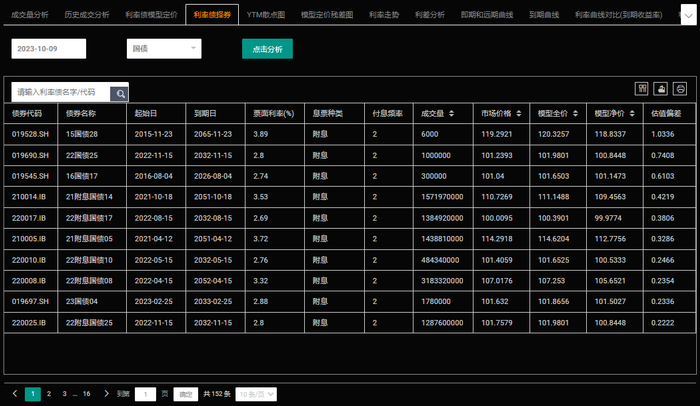Open the 利率曲线对比(到期收益率) tab
The height and width of the screenshot is (406, 700).
618,15
